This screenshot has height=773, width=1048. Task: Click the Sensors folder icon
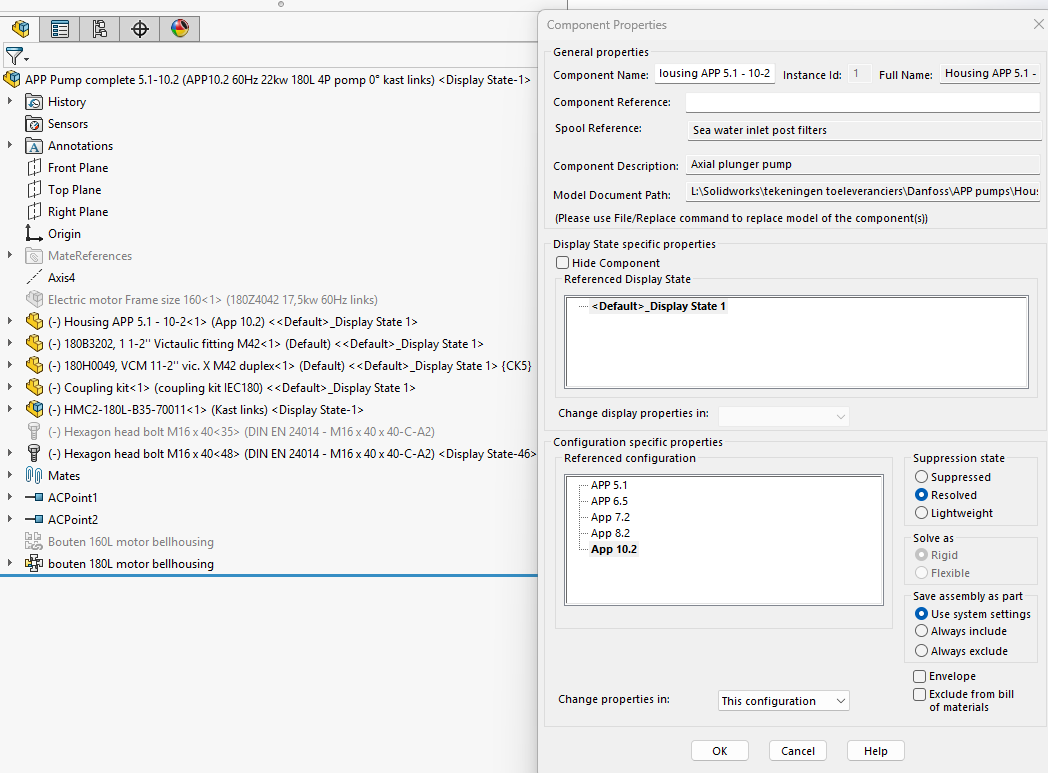[x=34, y=124]
